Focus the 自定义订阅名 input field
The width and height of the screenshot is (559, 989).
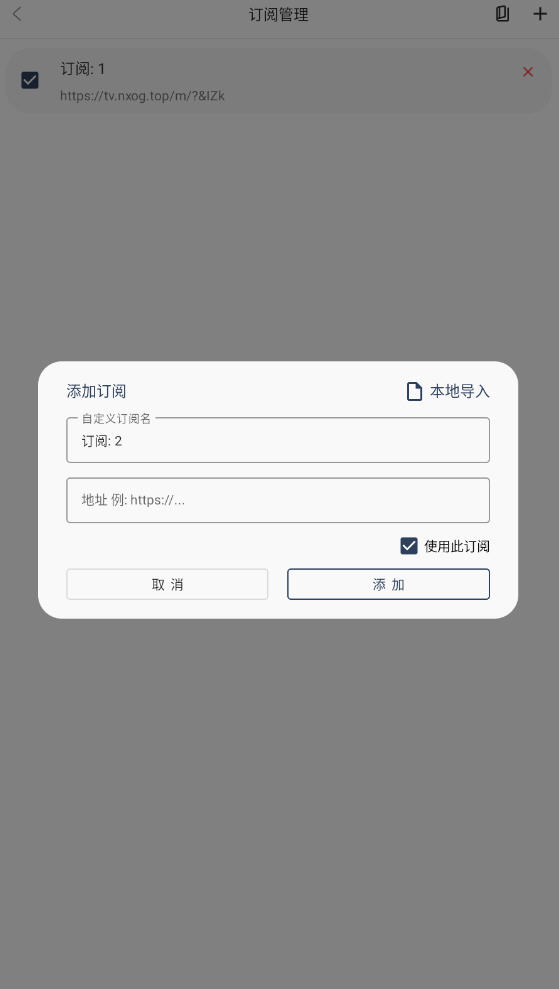(x=278, y=440)
